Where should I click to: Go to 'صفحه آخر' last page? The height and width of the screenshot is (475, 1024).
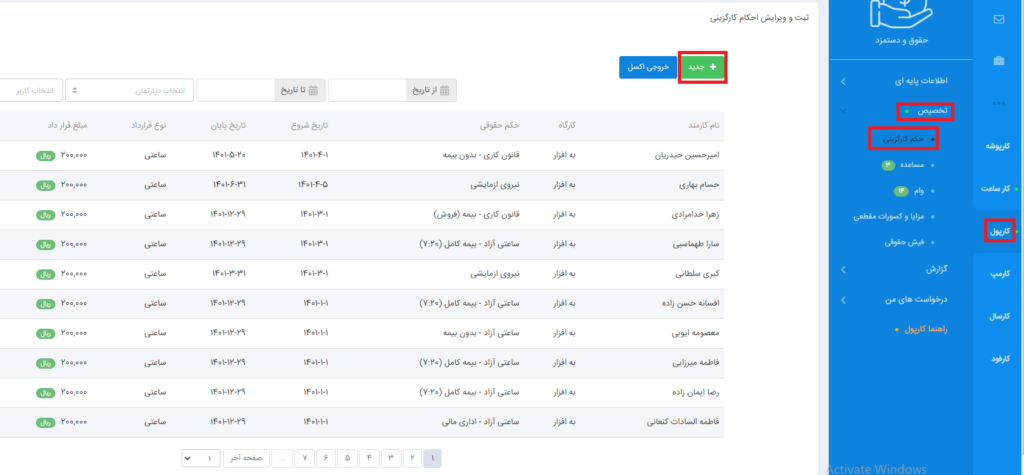coord(245,458)
